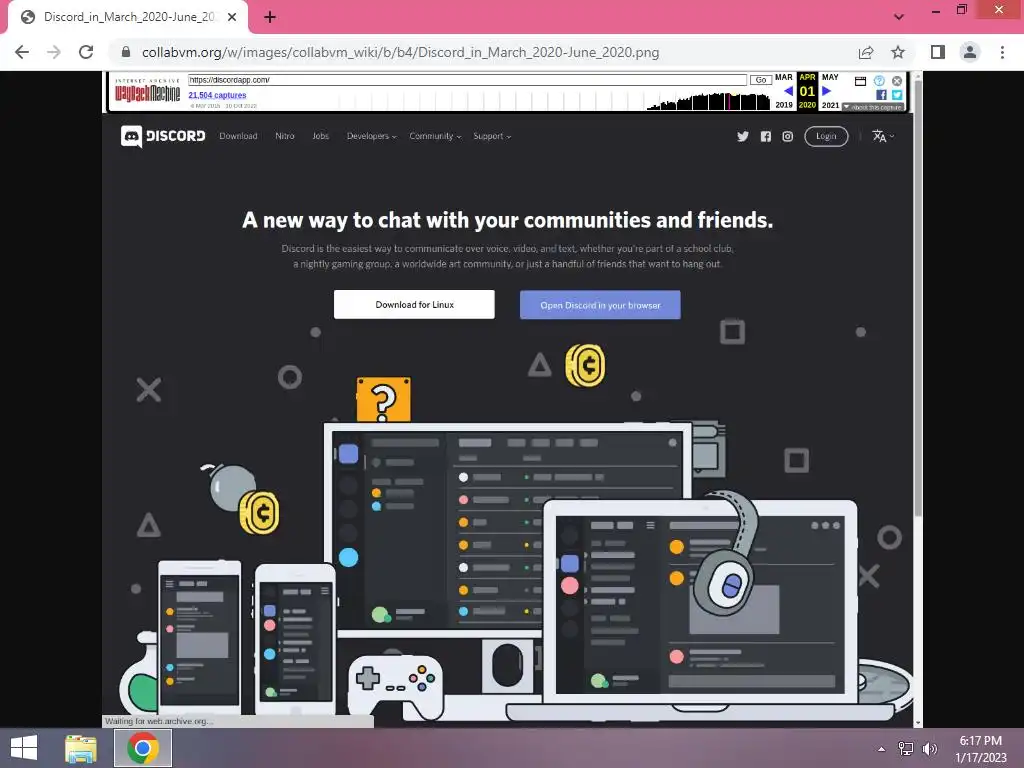Open the Windows Start button
1024x768 pixels.
coord(24,748)
